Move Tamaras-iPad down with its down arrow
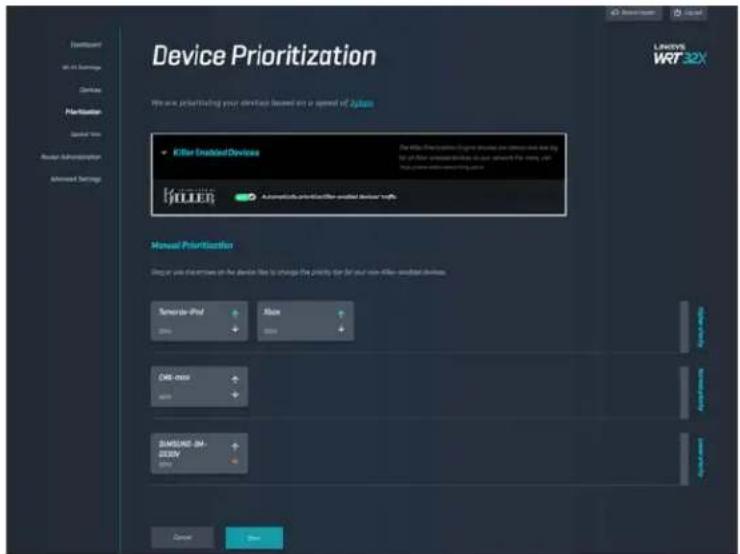The height and width of the screenshot is (554, 740). point(235,329)
